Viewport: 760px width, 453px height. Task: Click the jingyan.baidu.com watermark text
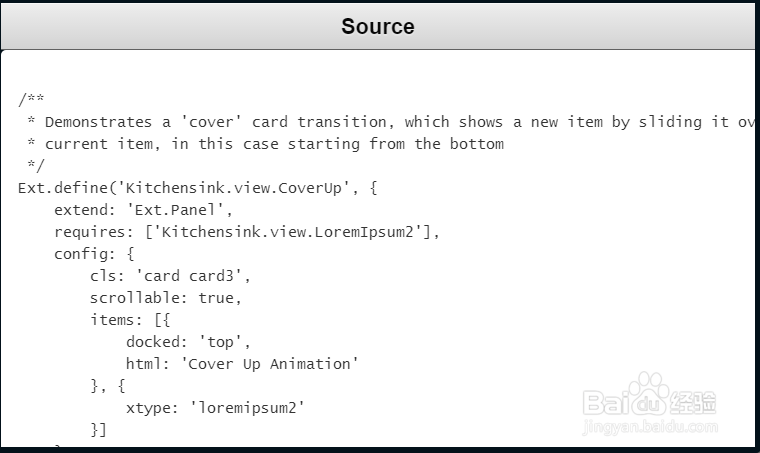649,428
